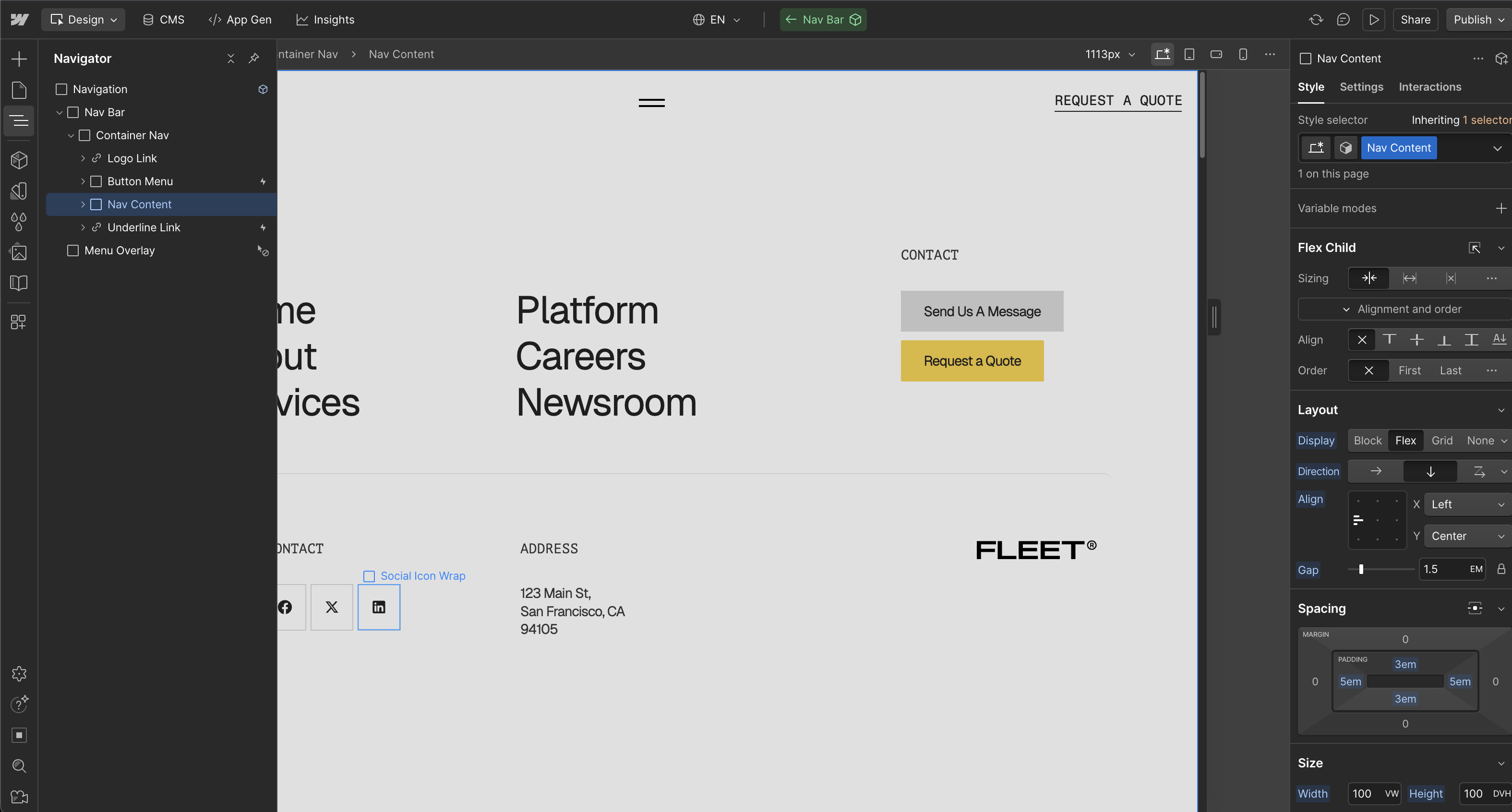Image resolution: width=1512 pixels, height=812 pixels.
Task: Click the hamburger menu icon on canvas
Action: click(x=651, y=103)
